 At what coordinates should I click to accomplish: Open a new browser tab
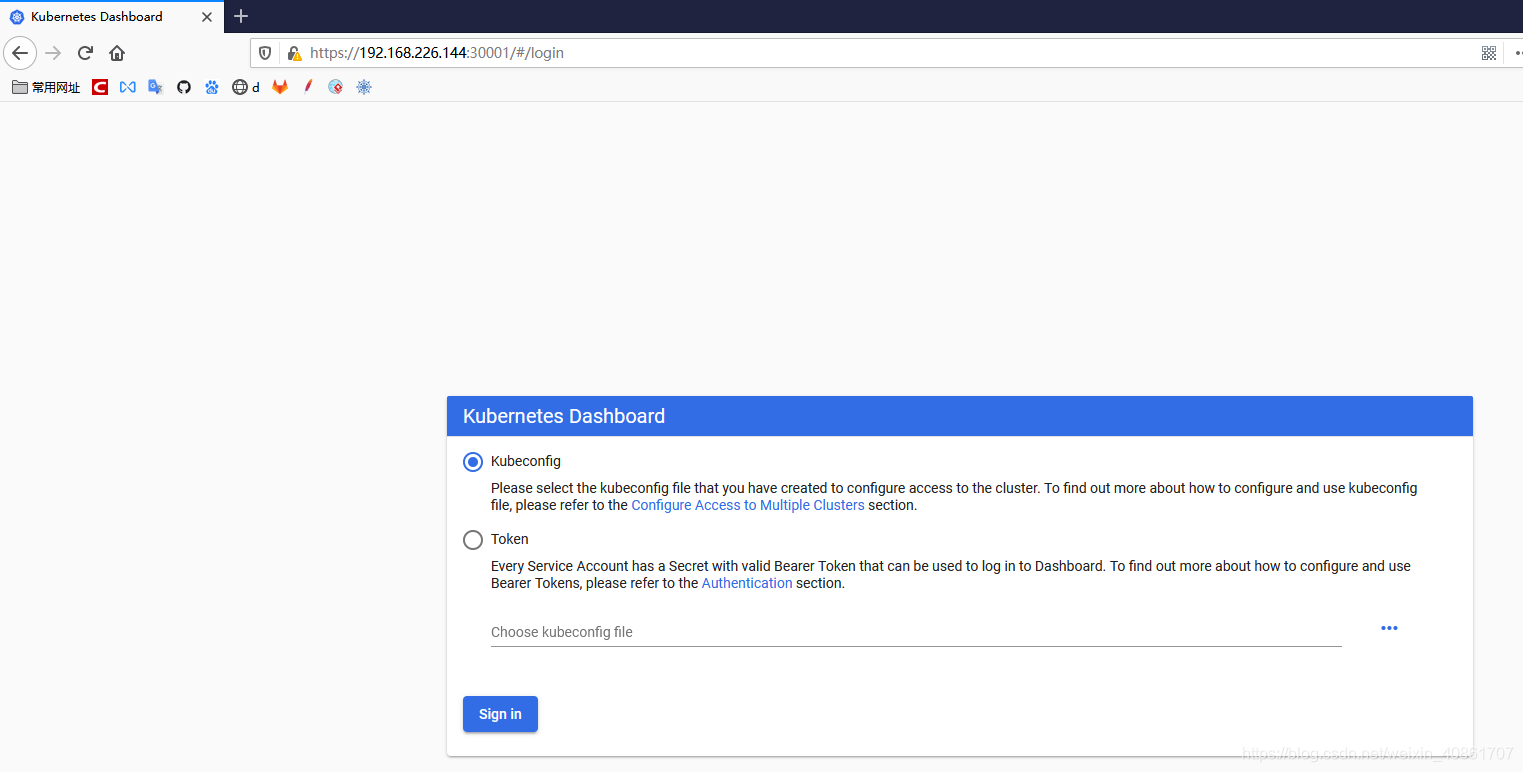tap(241, 16)
